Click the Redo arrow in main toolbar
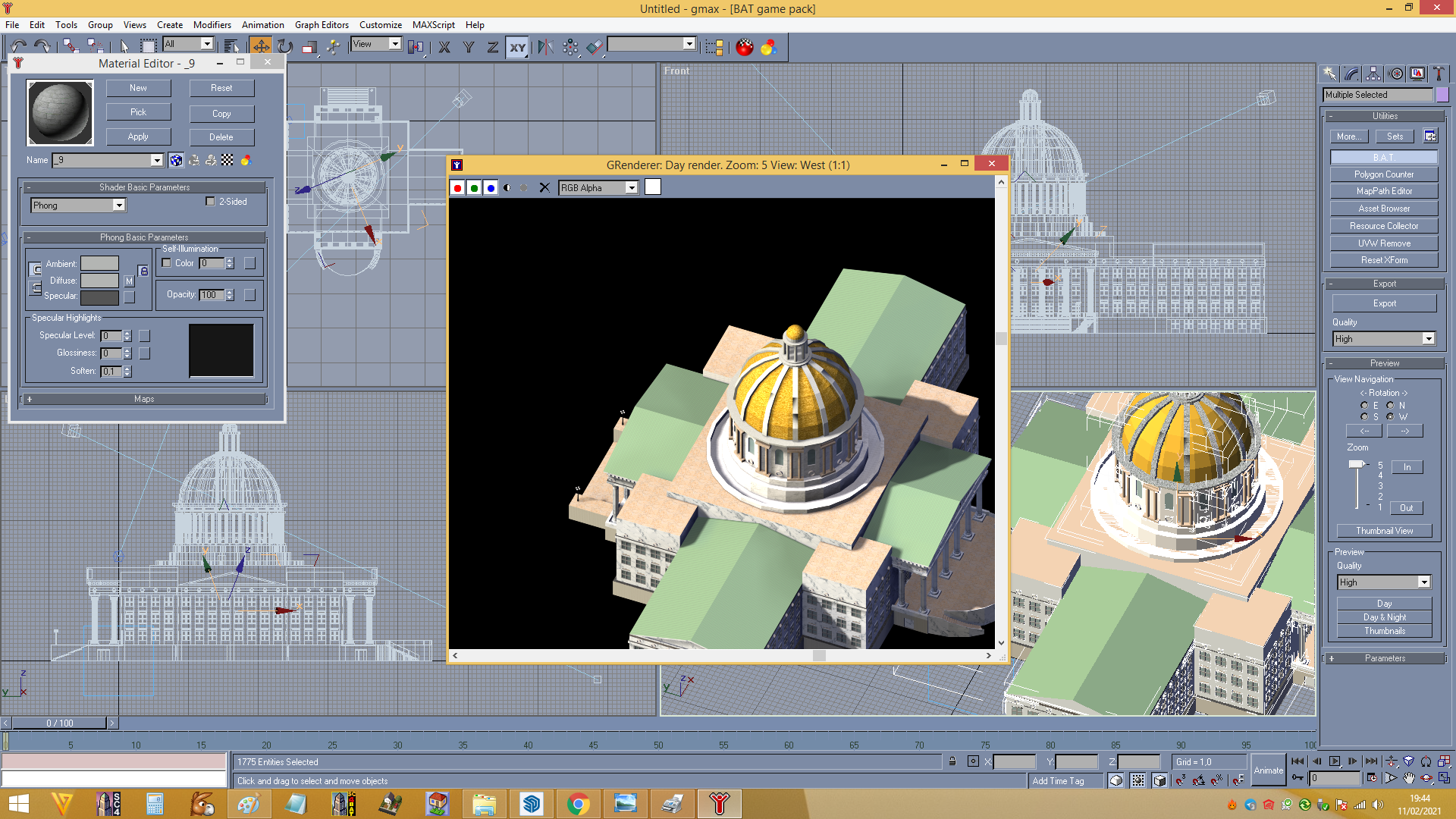This screenshot has height=819, width=1456. coord(42,47)
